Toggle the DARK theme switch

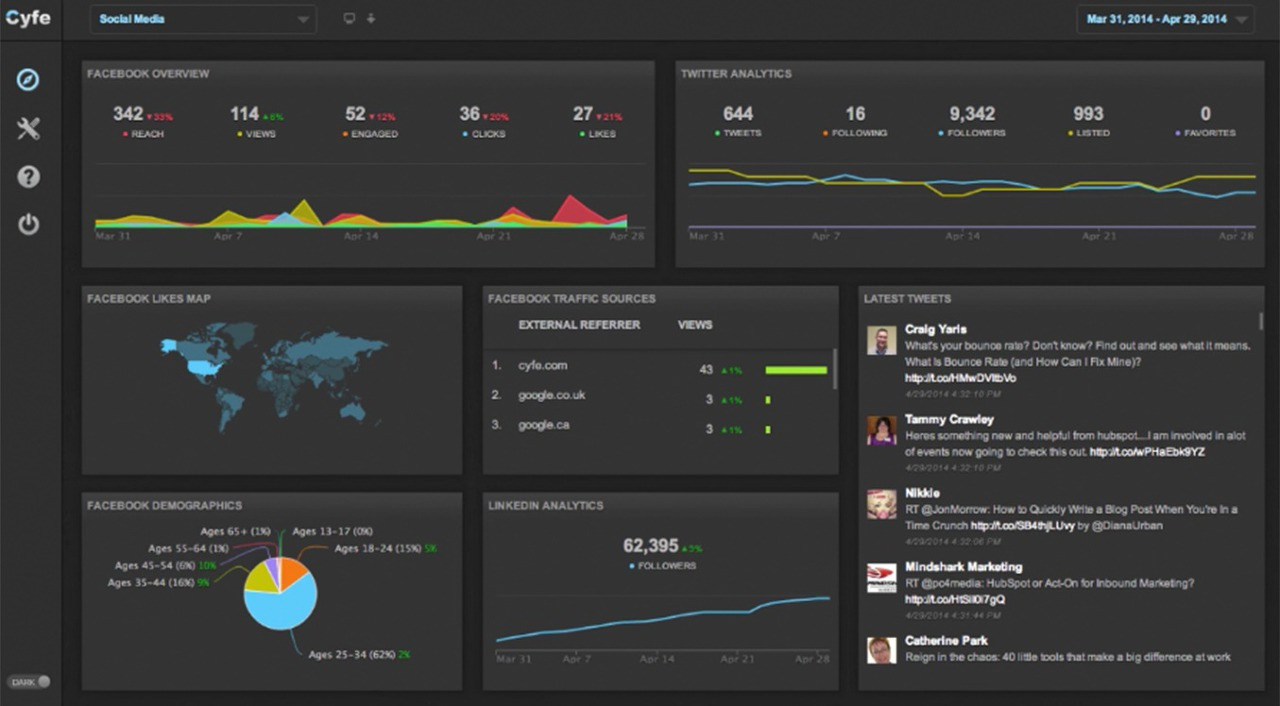point(28,682)
